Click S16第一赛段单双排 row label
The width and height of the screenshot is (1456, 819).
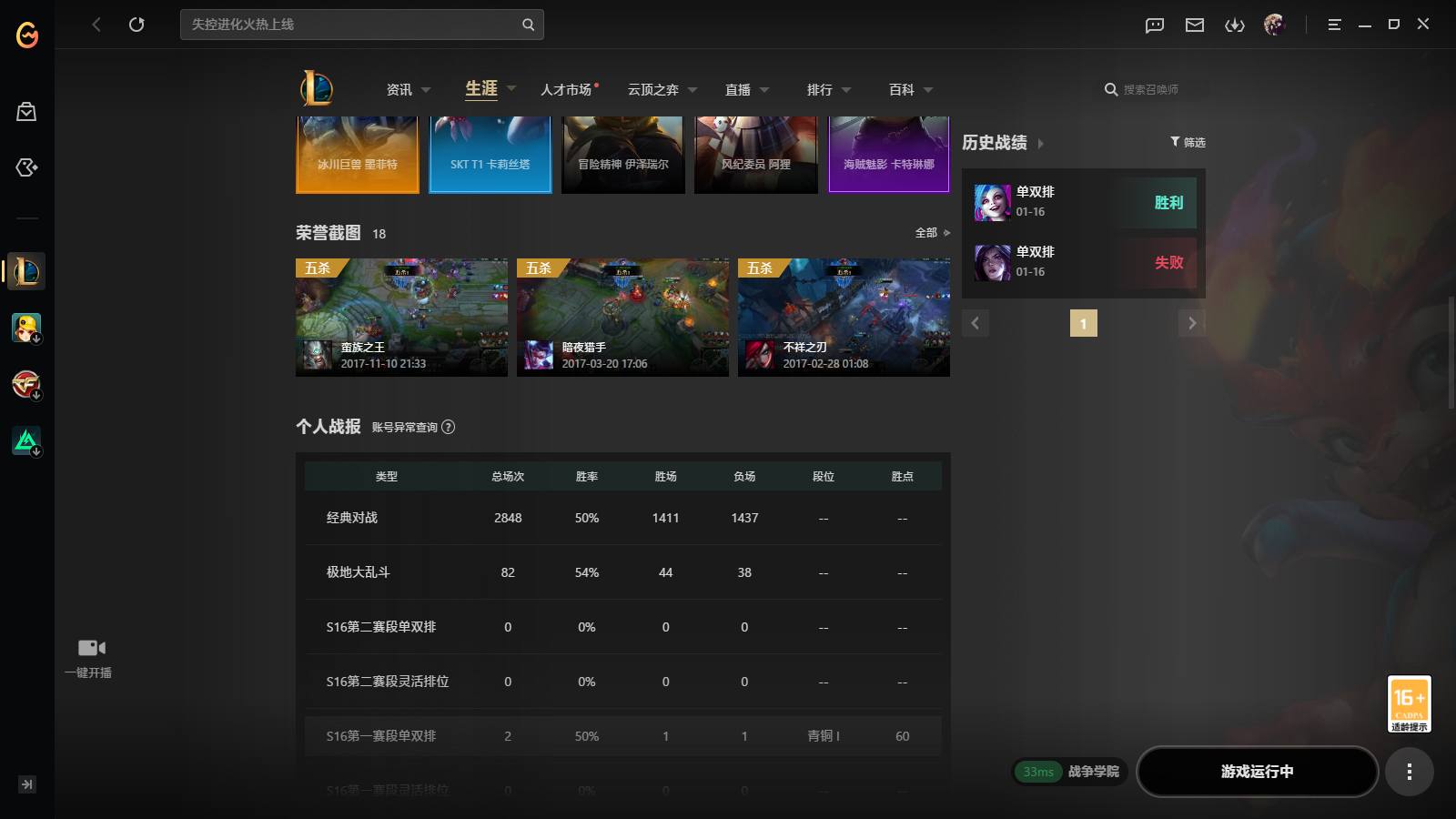381,736
